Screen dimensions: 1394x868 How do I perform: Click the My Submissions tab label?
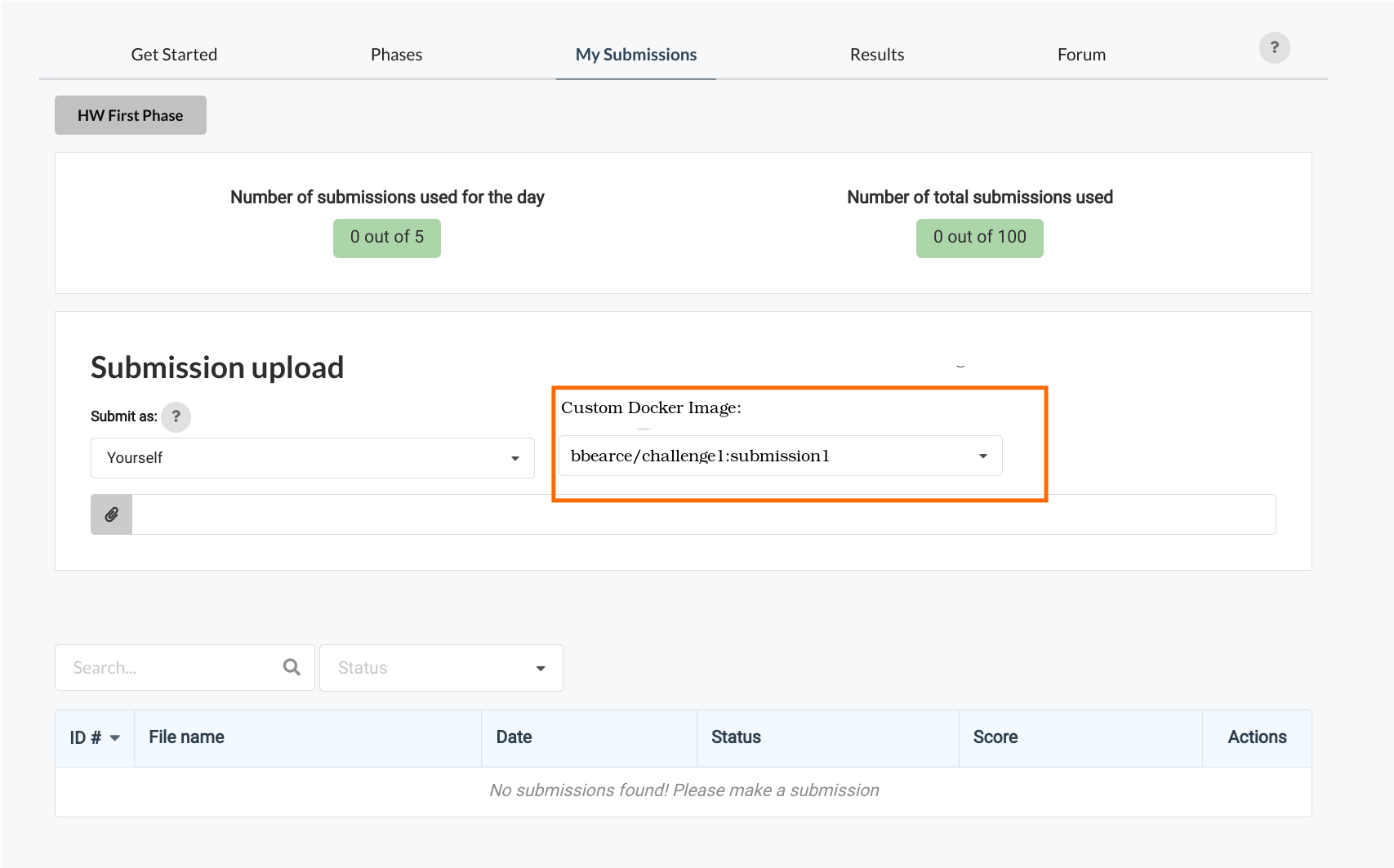pyautogui.click(x=635, y=55)
